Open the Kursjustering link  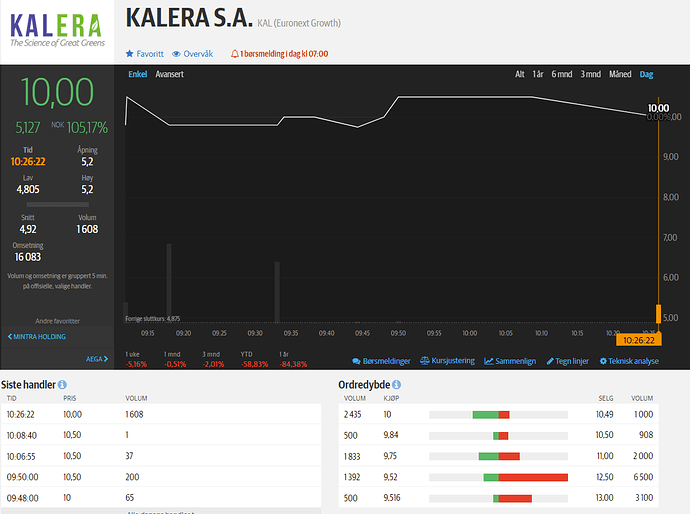pyautogui.click(x=453, y=361)
